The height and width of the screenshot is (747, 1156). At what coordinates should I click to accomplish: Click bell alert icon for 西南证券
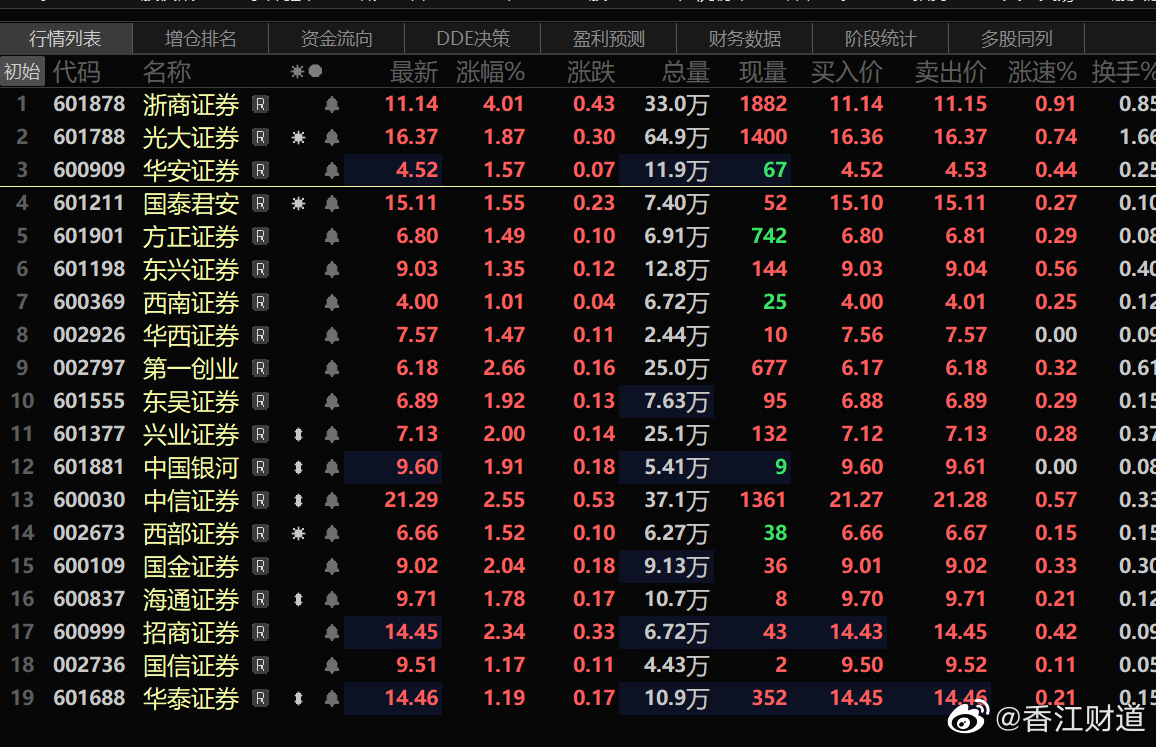(x=332, y=302)
